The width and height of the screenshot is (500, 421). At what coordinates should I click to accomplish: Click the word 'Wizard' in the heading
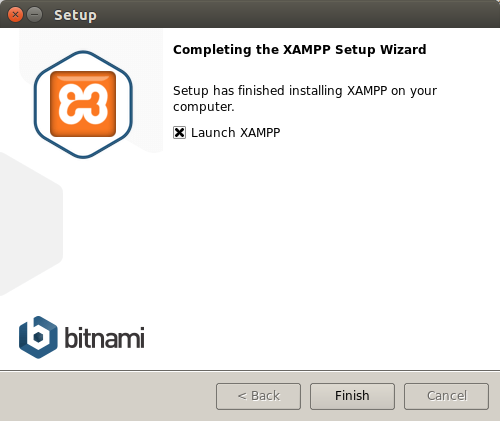pyautogui.click(x=403, y=50)
